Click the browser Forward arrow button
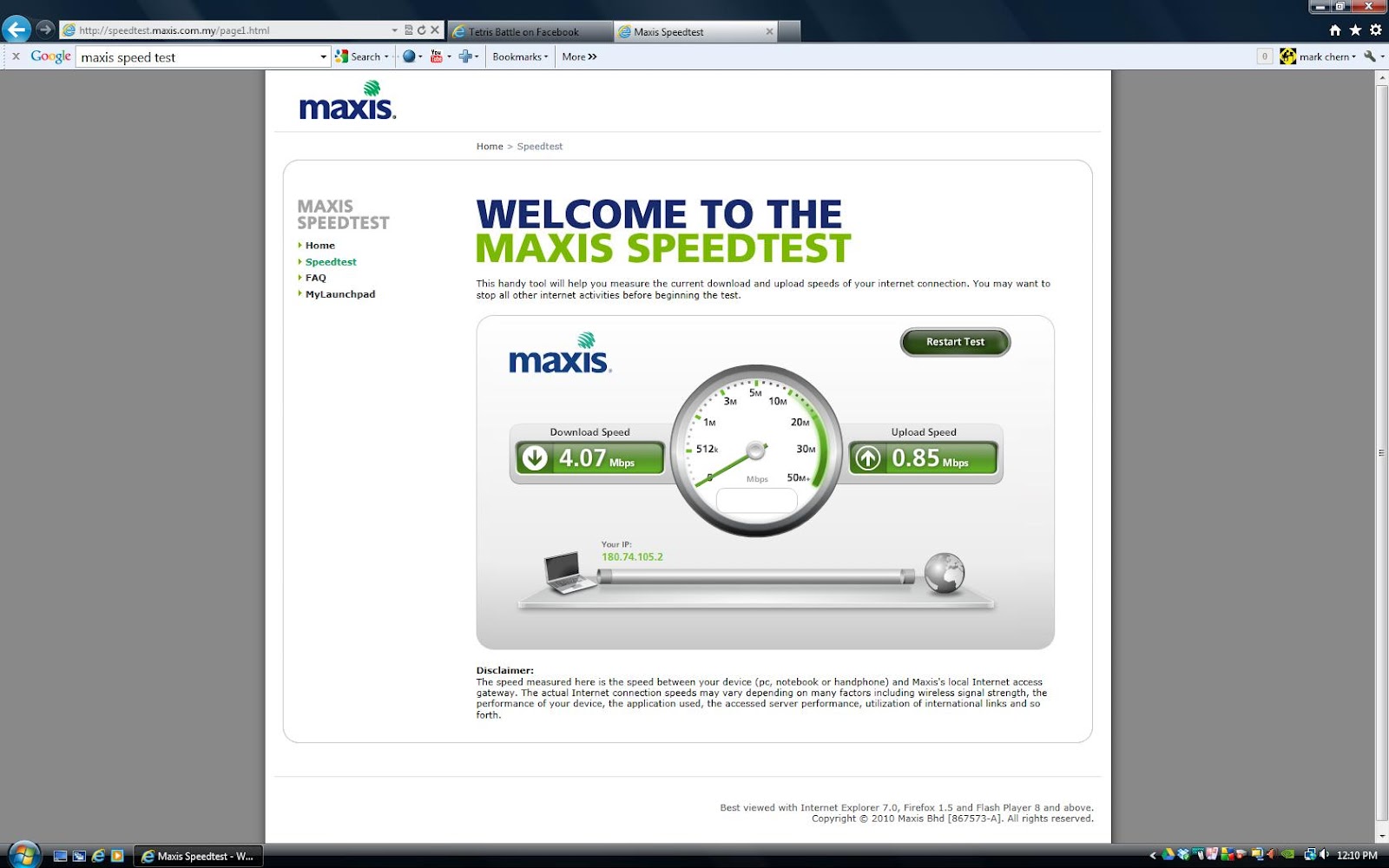The image size is (1389, 868). (45, 30)
